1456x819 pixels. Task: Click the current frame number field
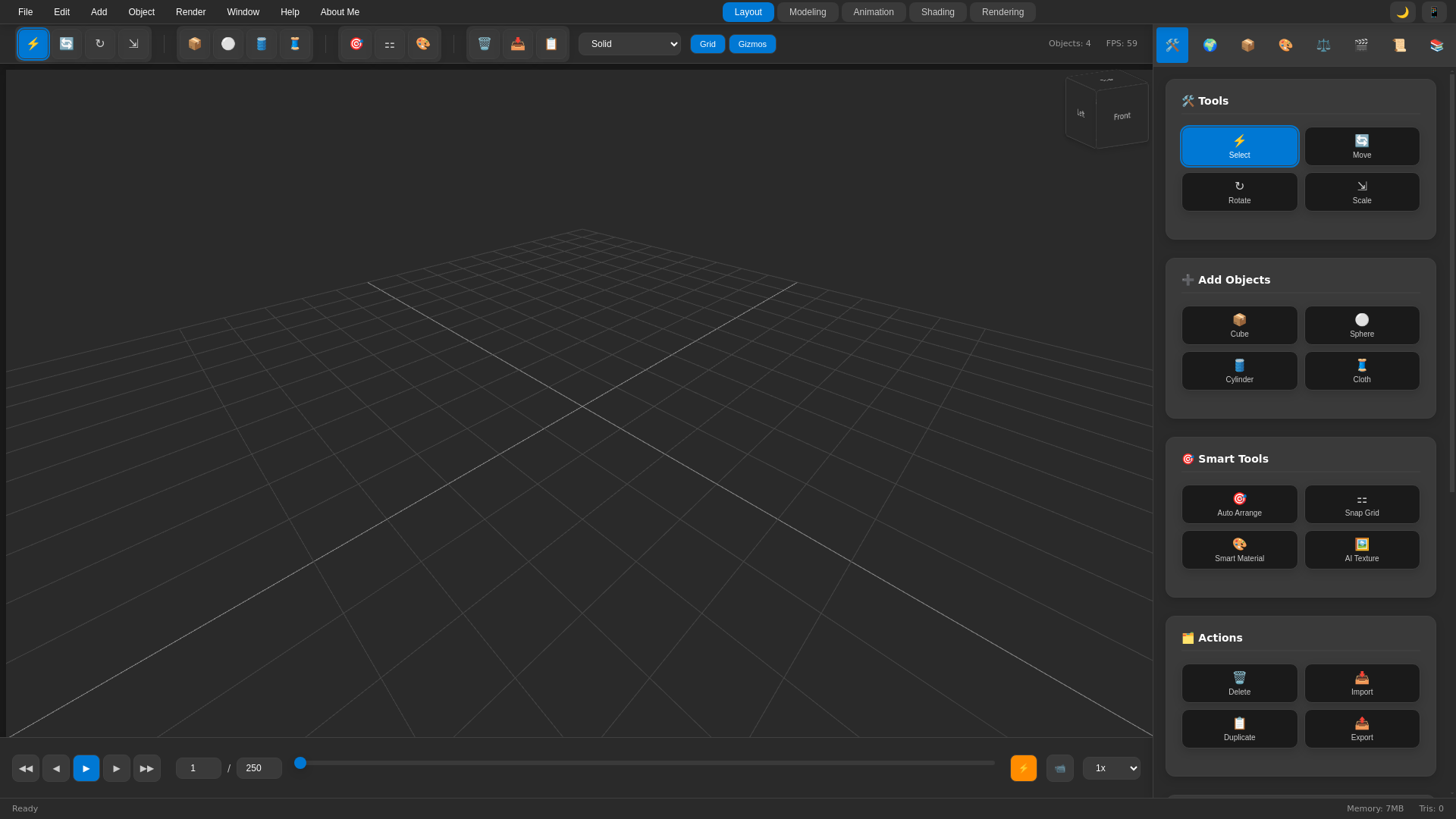(199, 768)
